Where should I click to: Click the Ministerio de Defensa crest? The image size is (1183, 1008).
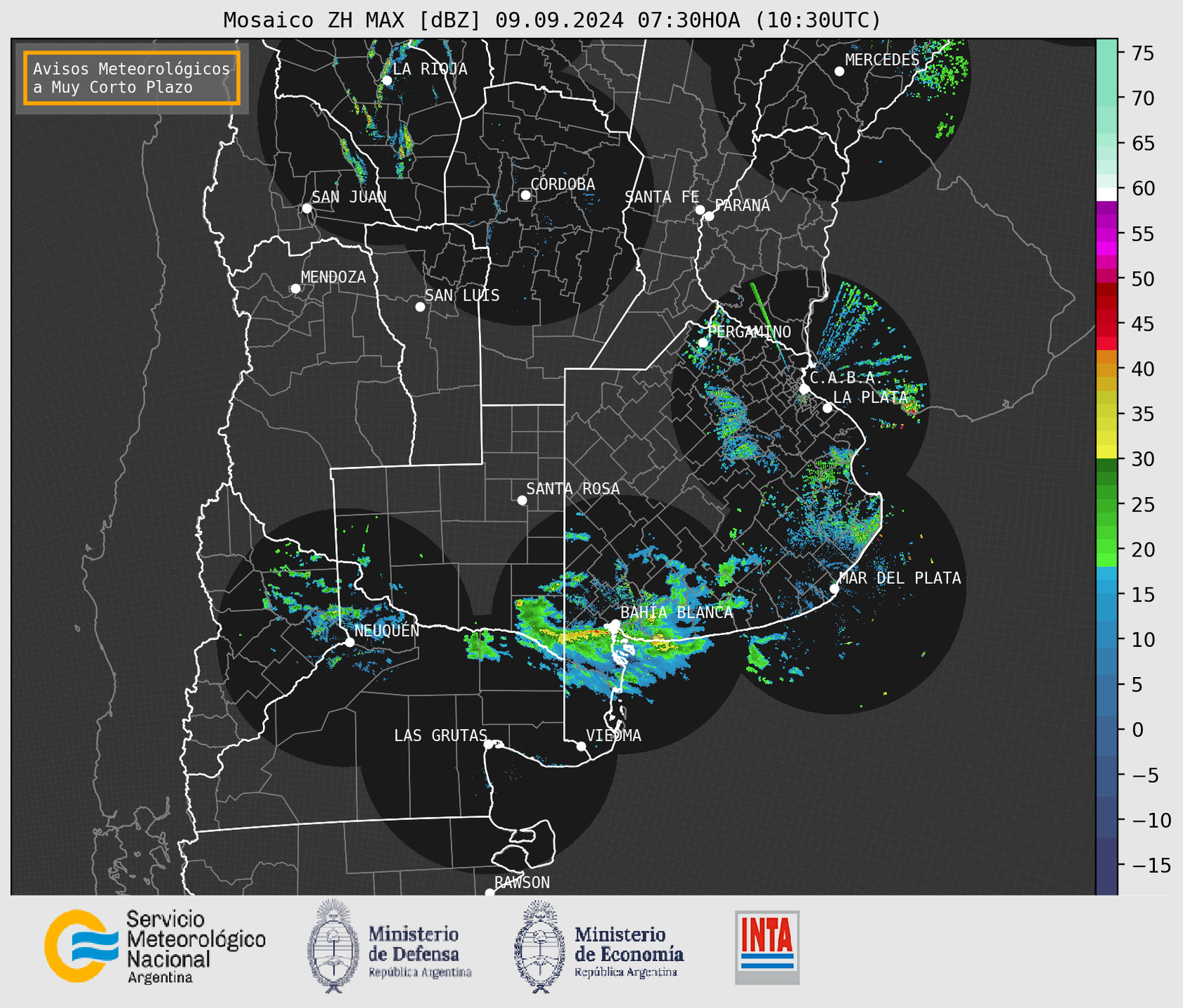[334, 946]
